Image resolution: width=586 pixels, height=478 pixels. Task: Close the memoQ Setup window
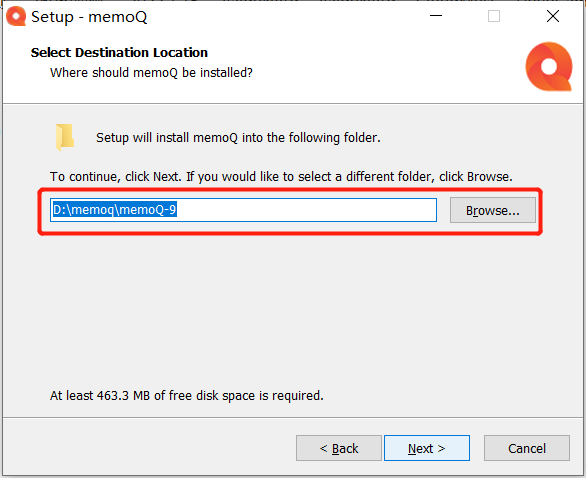(553, 16)
